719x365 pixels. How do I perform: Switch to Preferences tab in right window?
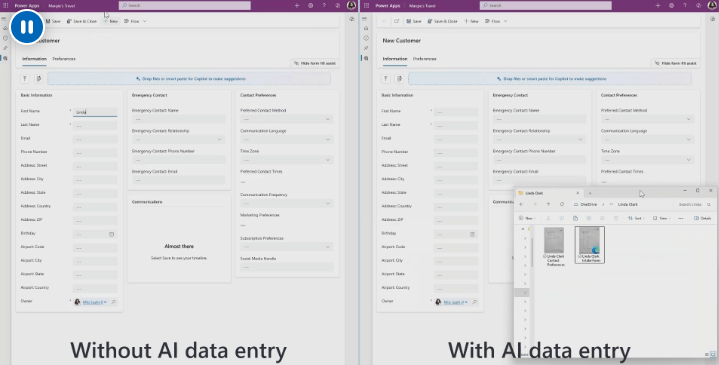(425, 59)
